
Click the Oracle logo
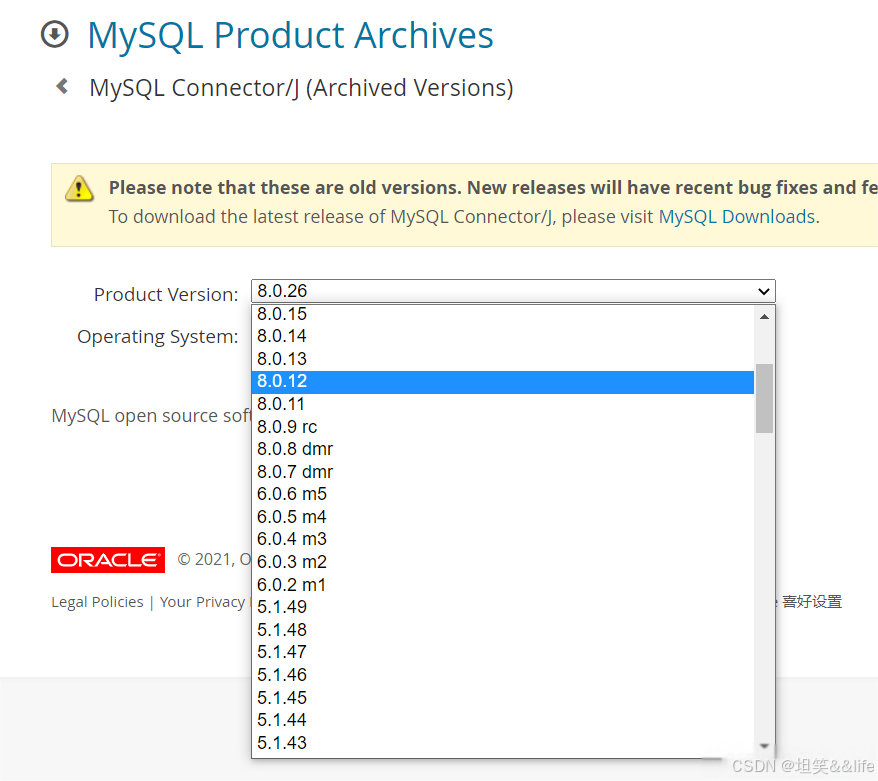[x=108, y=560]
